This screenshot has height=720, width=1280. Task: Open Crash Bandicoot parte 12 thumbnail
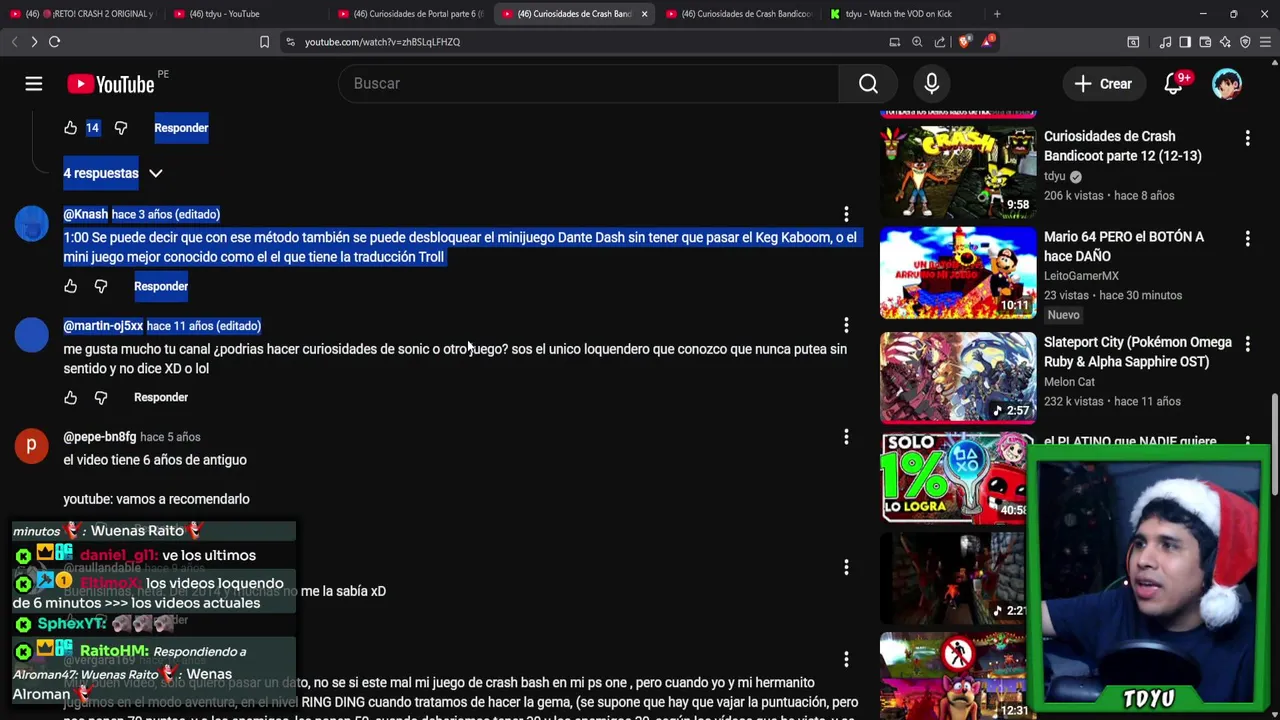pyautogui.click(x=958, y=172)
